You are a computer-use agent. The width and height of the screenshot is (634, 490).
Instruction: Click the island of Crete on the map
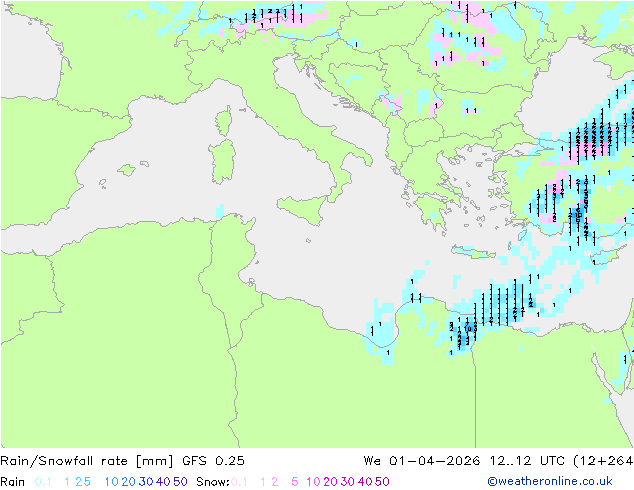coord(473,252)
